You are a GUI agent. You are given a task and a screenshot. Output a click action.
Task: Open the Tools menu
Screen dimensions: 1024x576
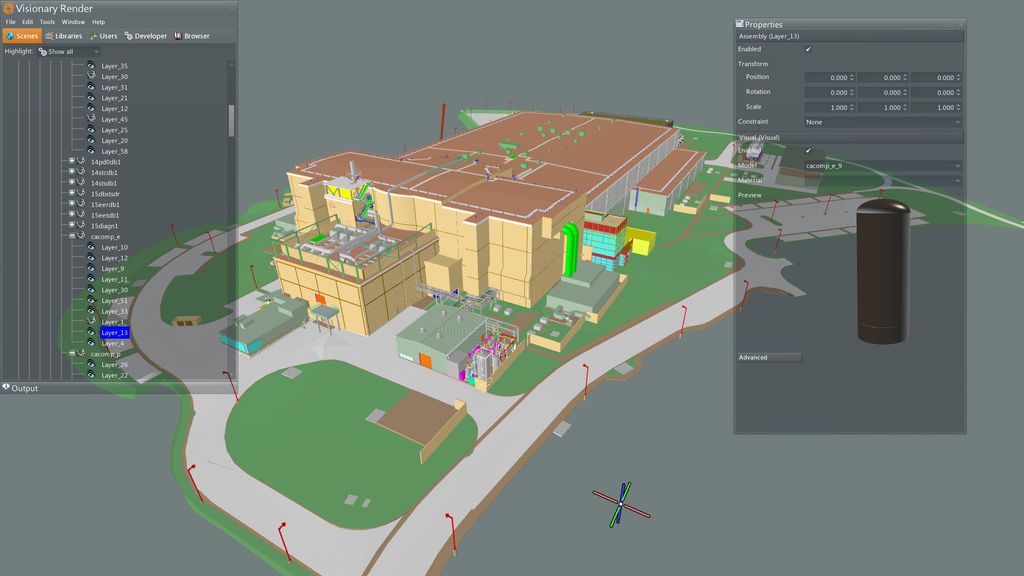coord(47,22)
